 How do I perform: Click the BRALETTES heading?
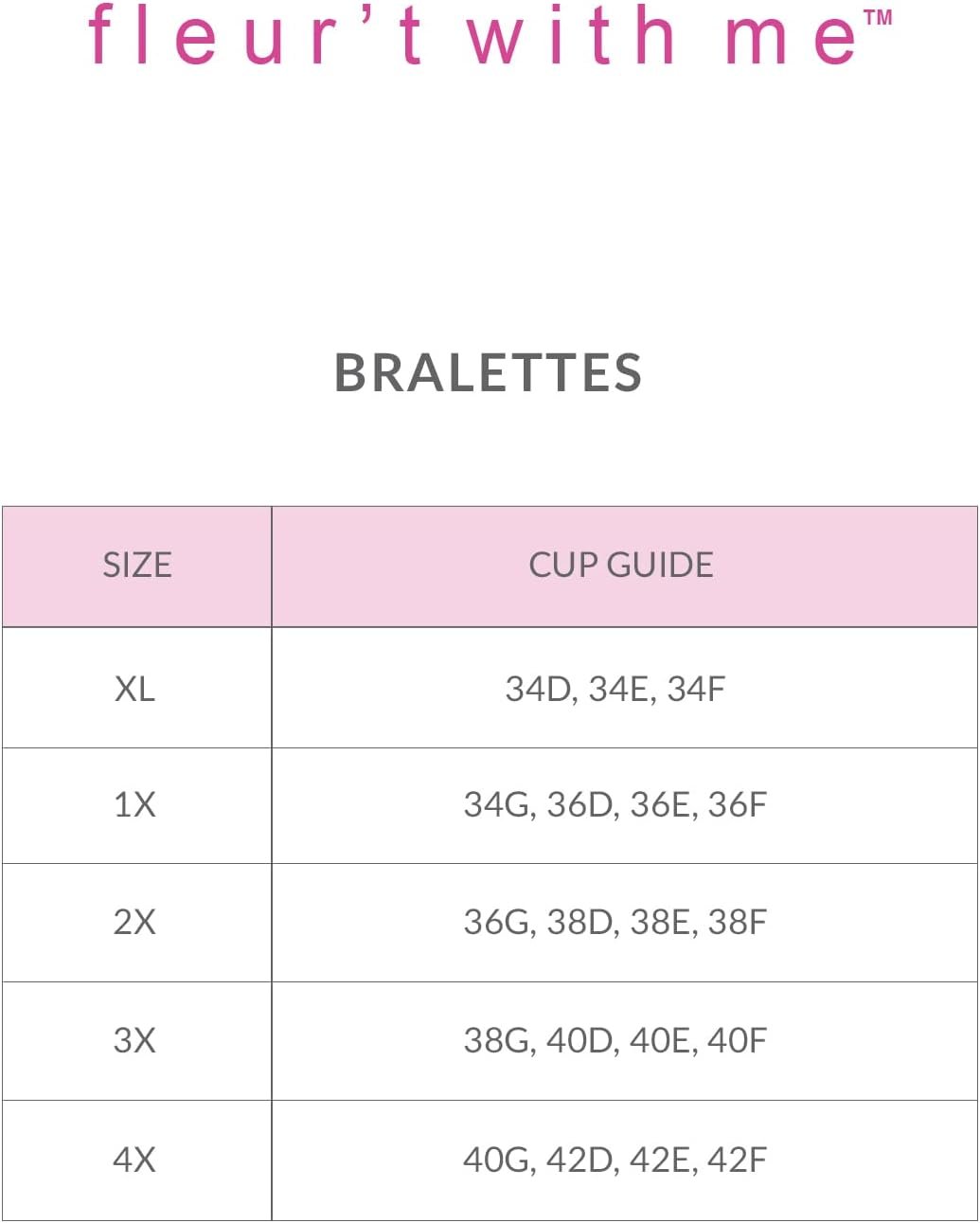click(x=489, y=372)
